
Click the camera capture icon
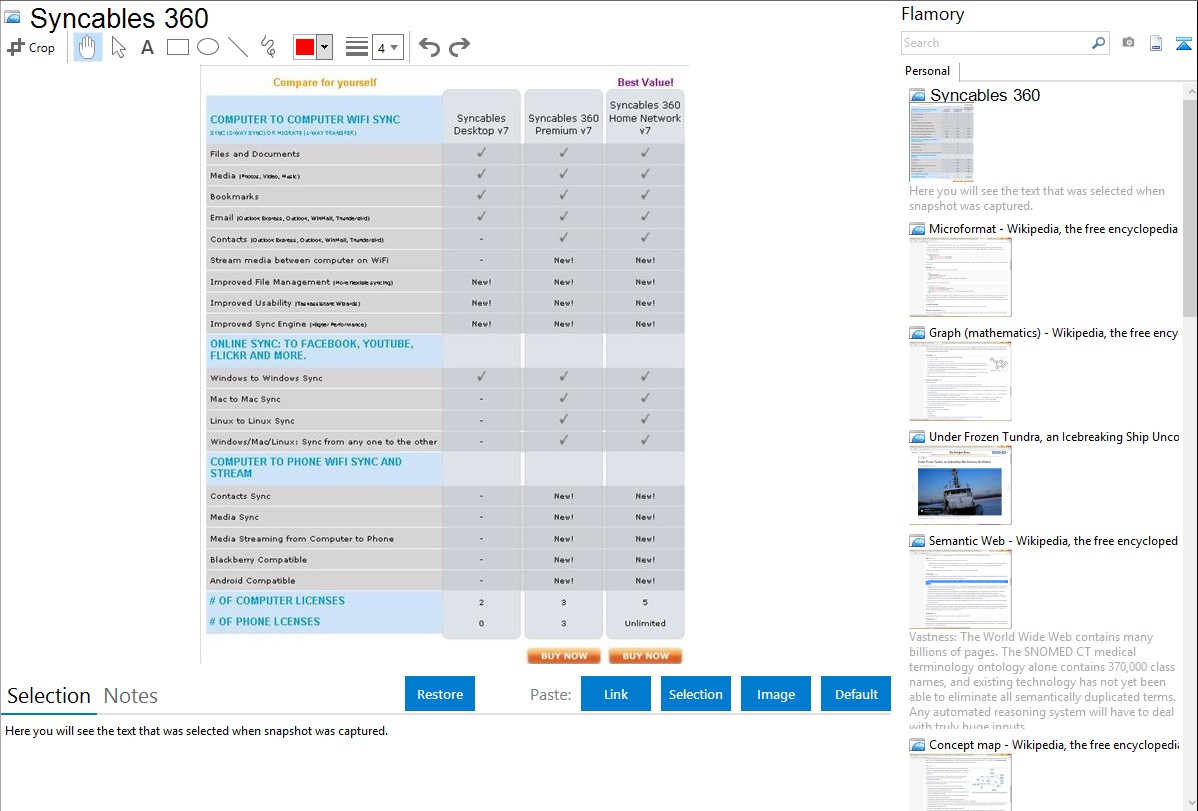point(1128,43)
